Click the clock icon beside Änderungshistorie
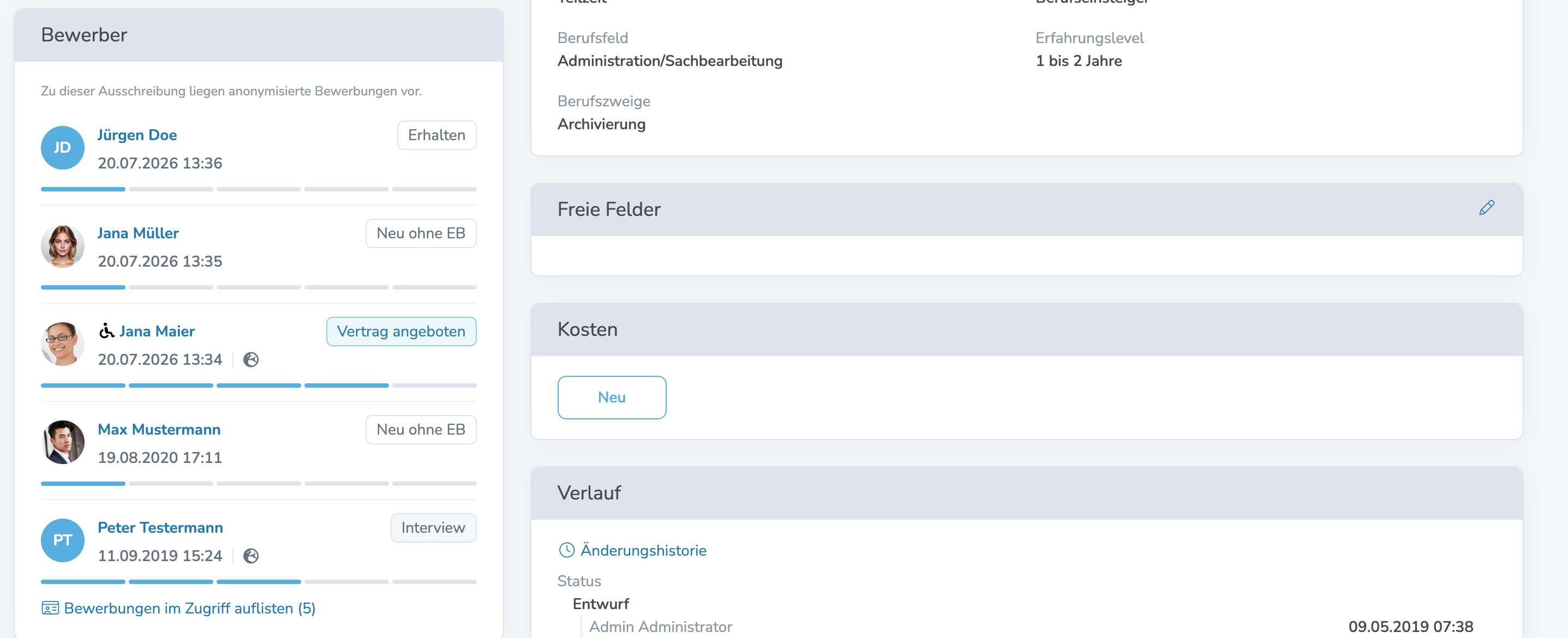Viewport: 1568px width, 638px height. point(567,550)
